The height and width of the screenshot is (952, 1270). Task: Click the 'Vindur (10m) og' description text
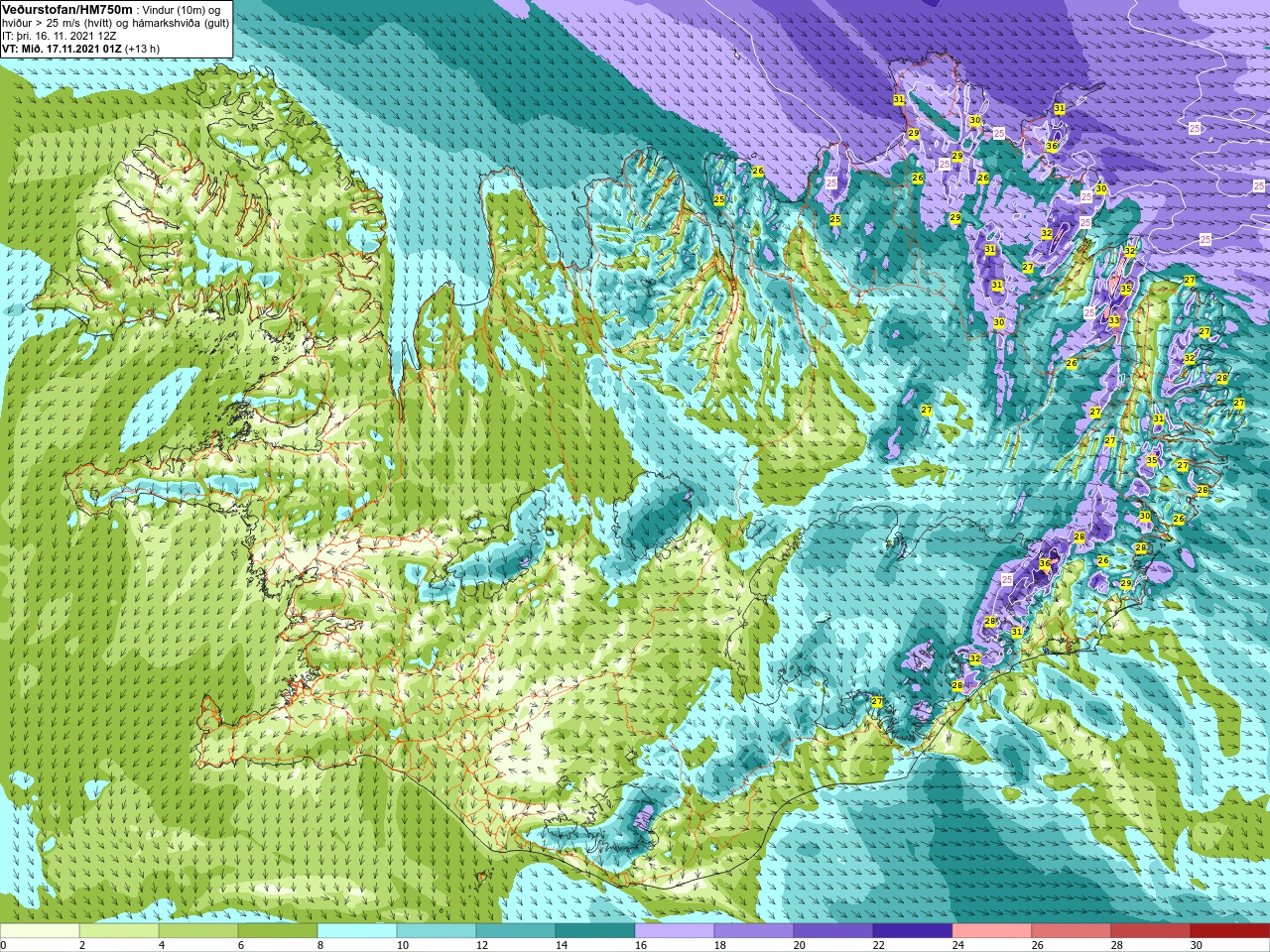point(184,10)
